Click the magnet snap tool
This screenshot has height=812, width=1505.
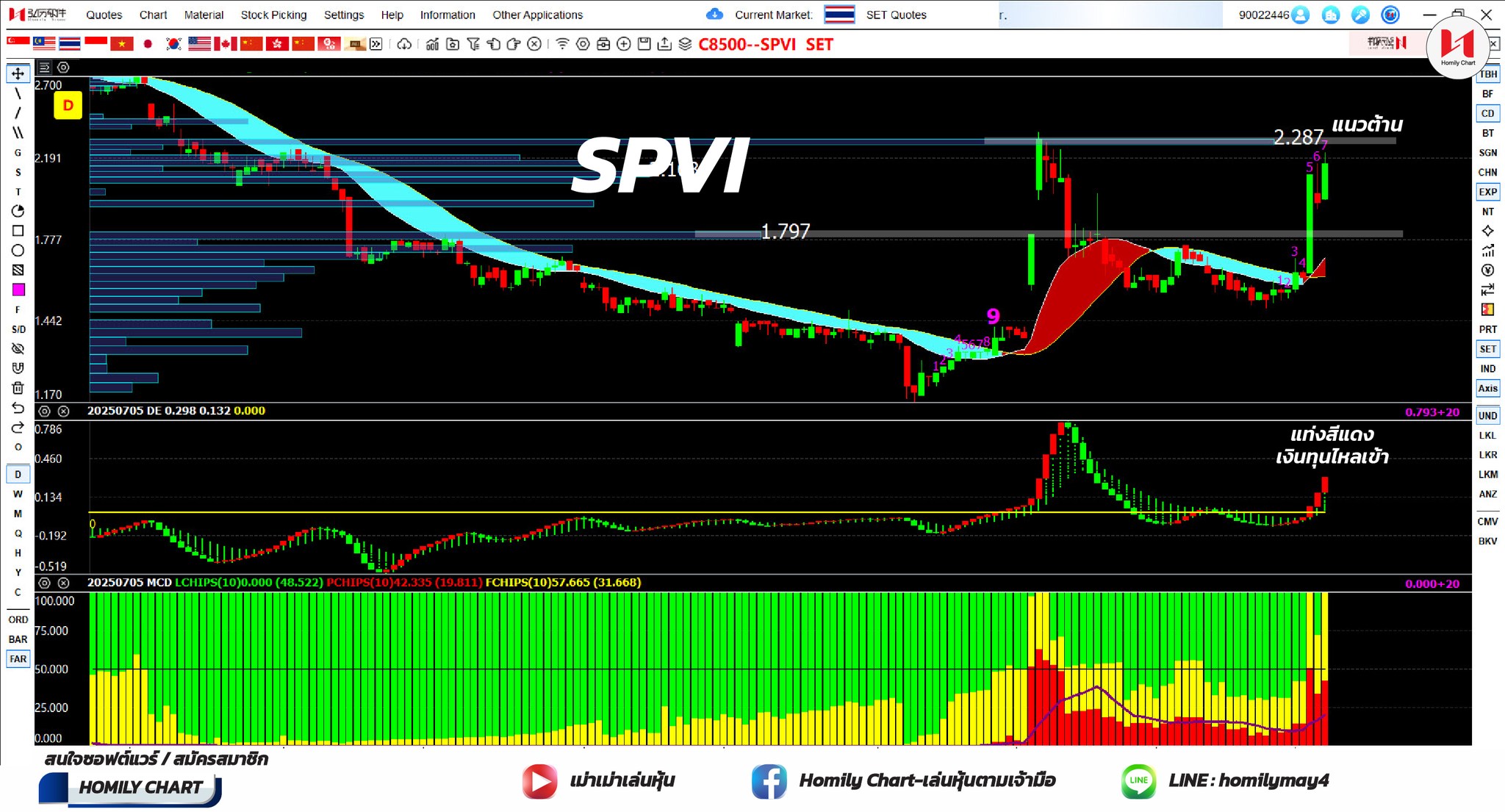click(18, 368)
